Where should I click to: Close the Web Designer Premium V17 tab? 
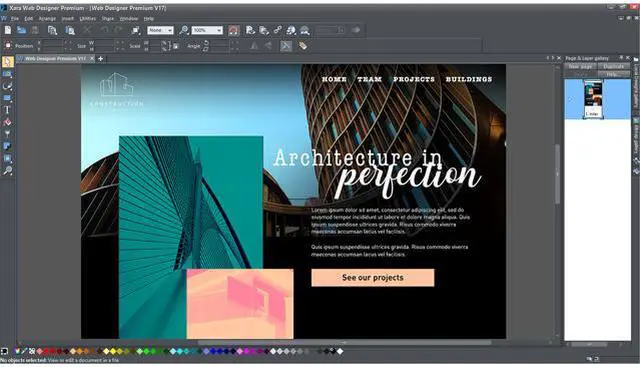pyautogui.click(x=92, y=59)
